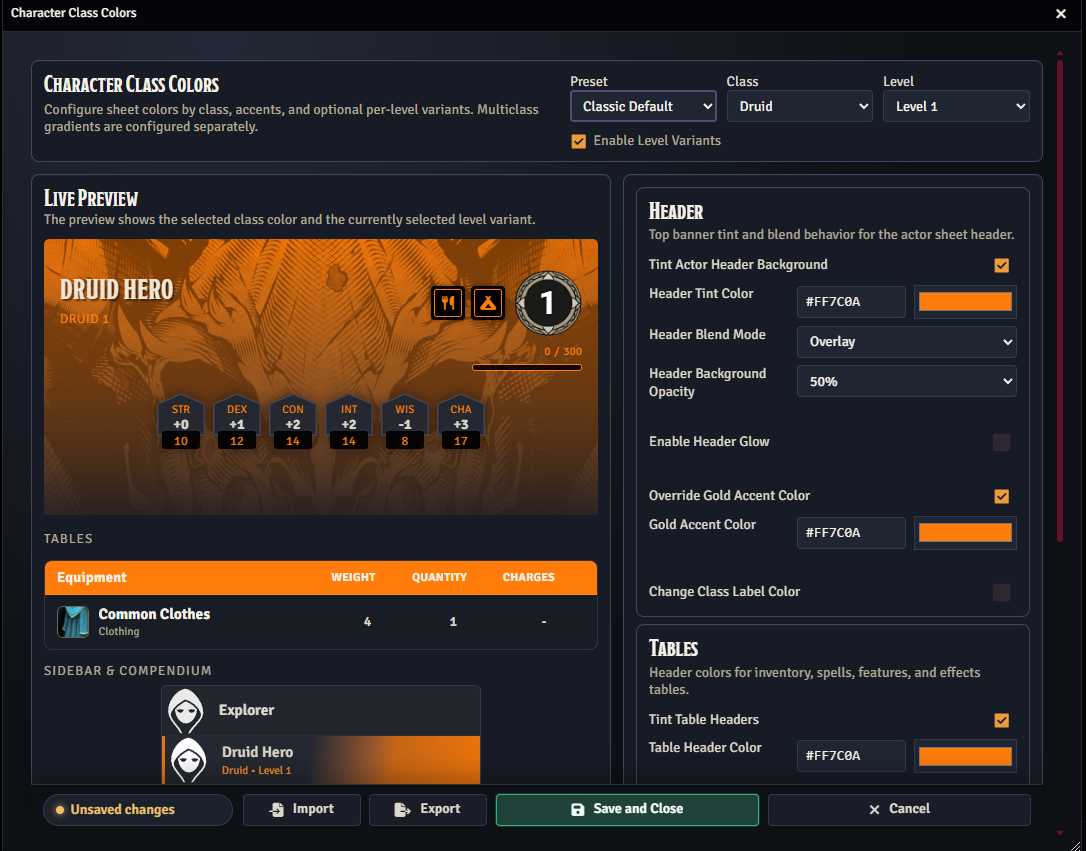
Task: Click the short rest utensils icon
Action: (x=447, y=303)
